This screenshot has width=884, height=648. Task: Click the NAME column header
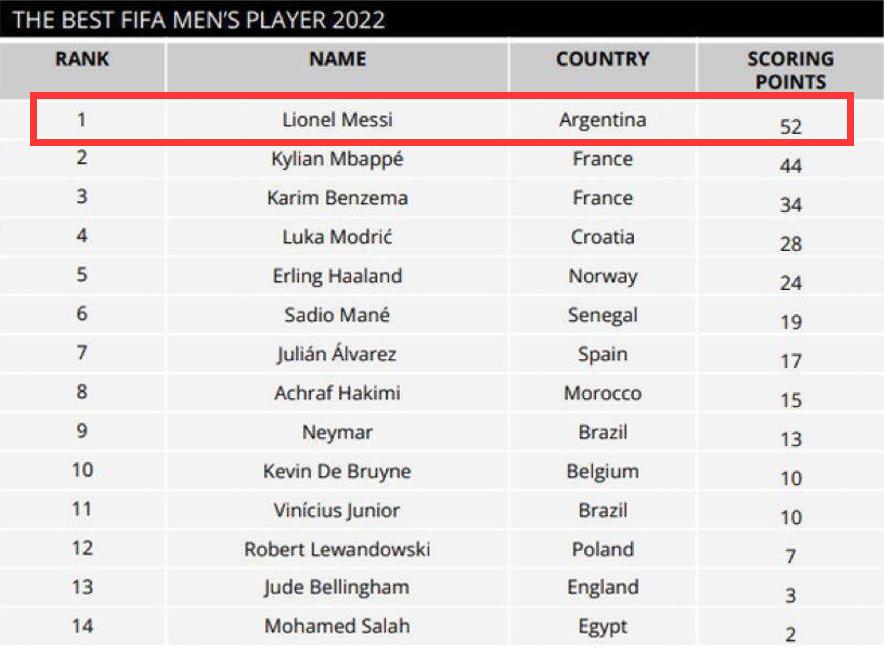pos(337,59)
